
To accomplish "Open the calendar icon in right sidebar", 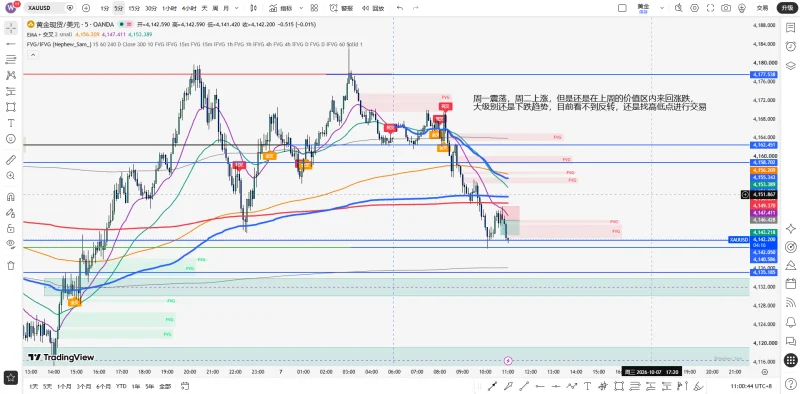I will coord(791,284).
